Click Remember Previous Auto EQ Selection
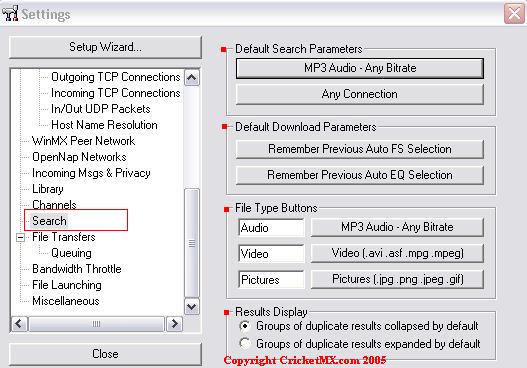 (x=360, y=175)
